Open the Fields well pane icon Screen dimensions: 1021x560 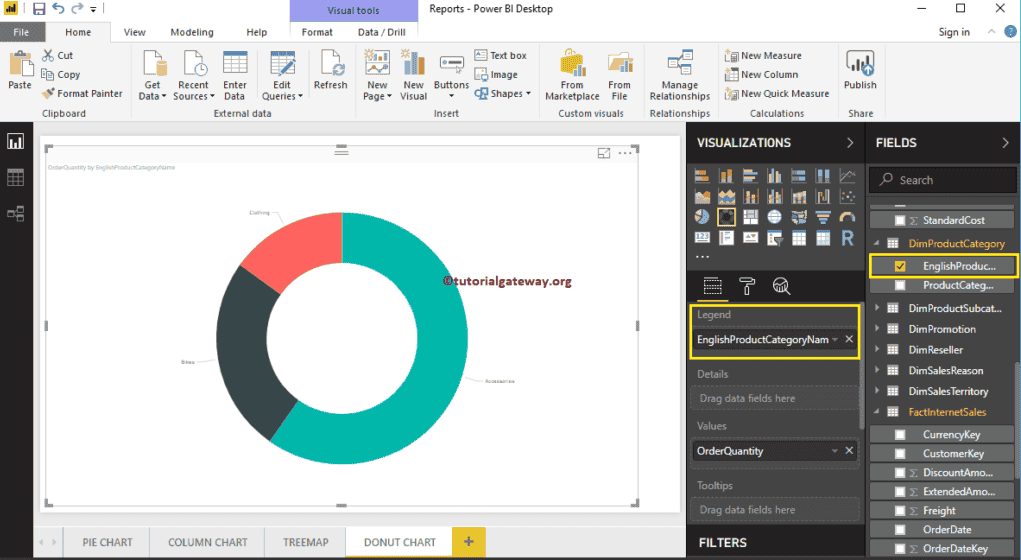click(713, 286)
